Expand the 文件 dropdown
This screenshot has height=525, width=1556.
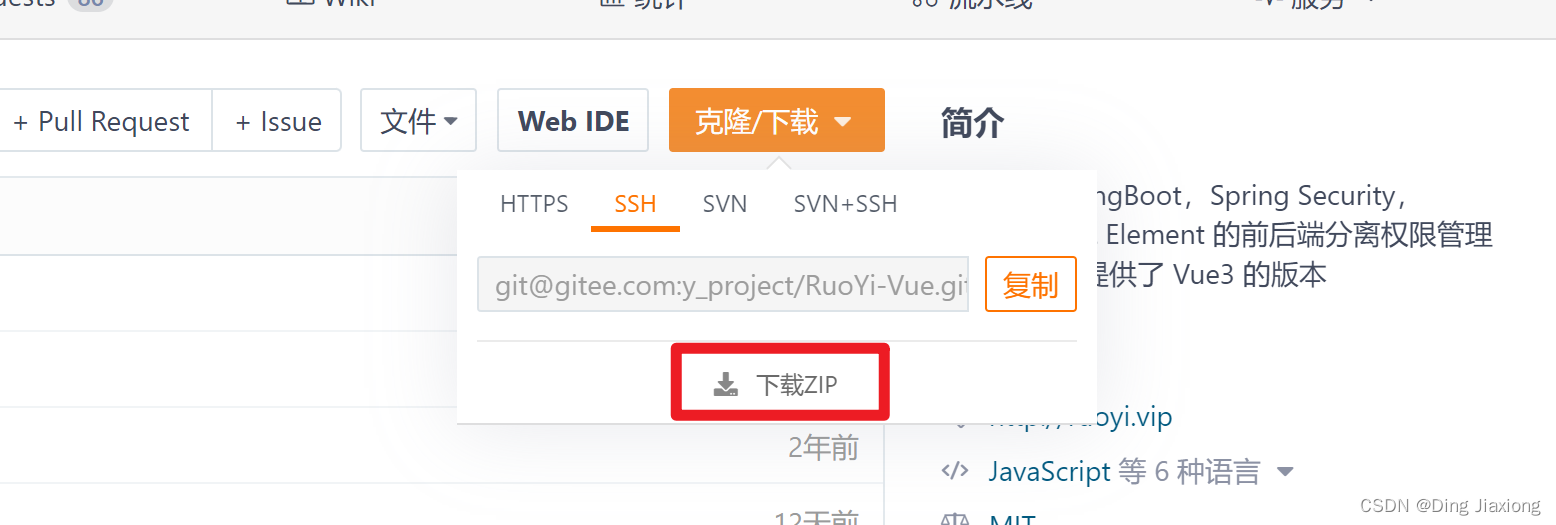click(418, 120)
